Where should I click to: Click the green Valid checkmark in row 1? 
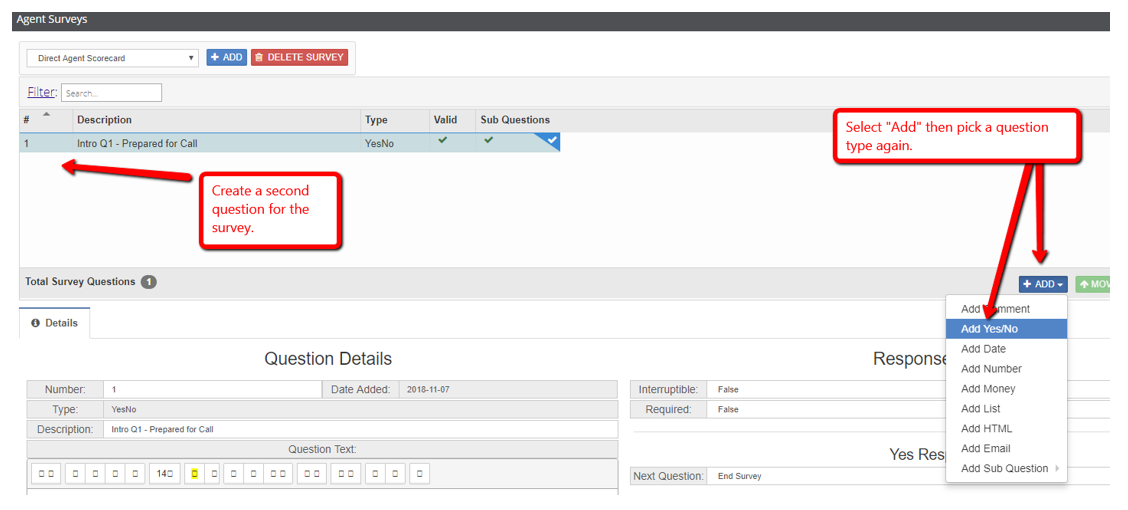(442, 140)
